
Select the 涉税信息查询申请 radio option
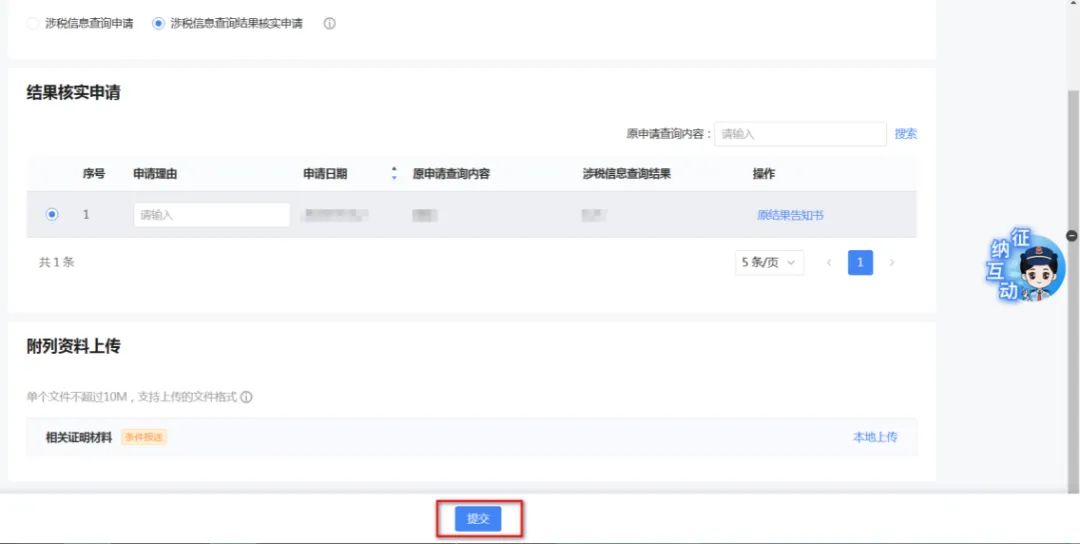pos(33,23)
